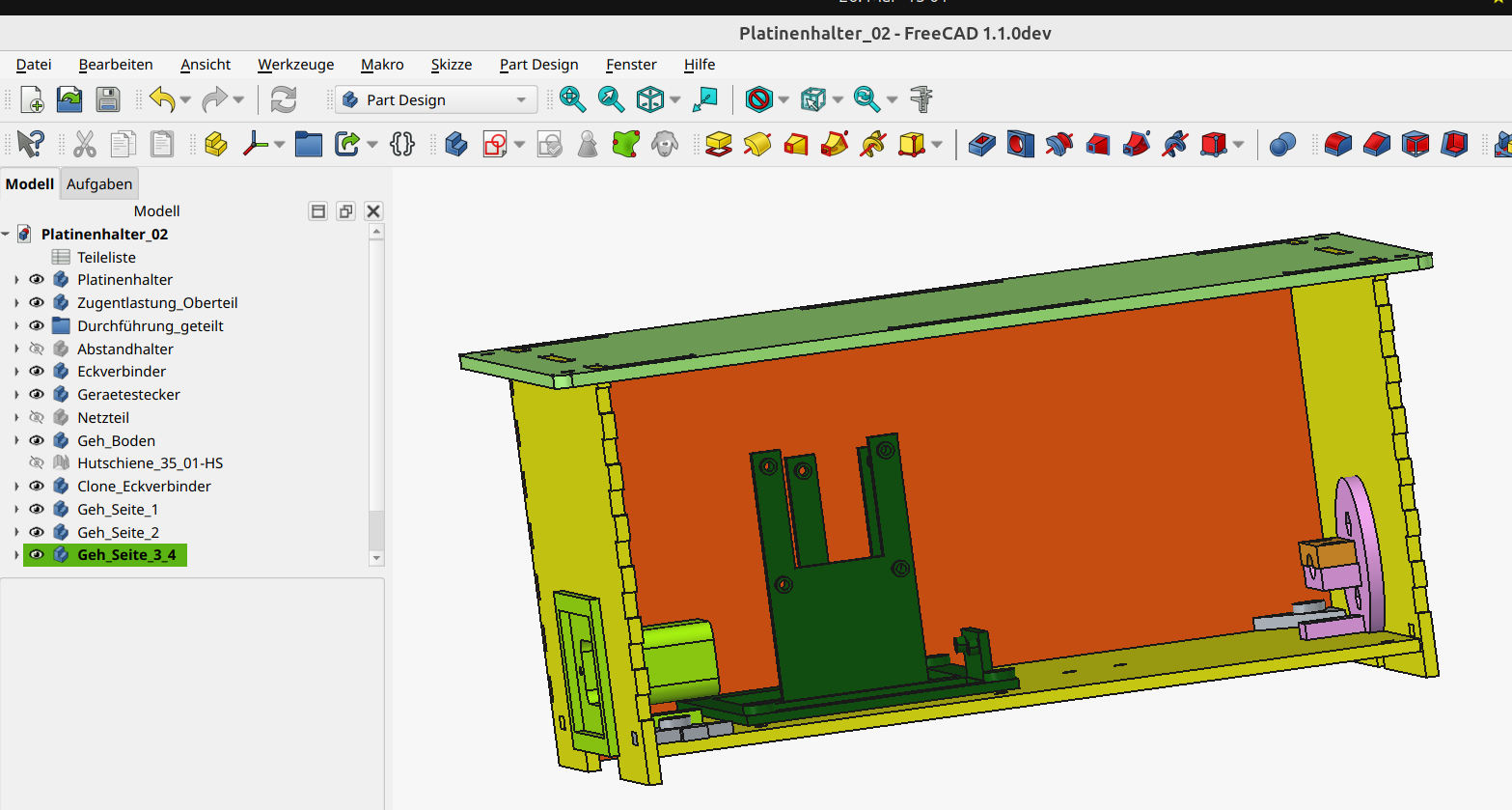Expand the Geh_Seite_1 tree node

coord(16,509)
